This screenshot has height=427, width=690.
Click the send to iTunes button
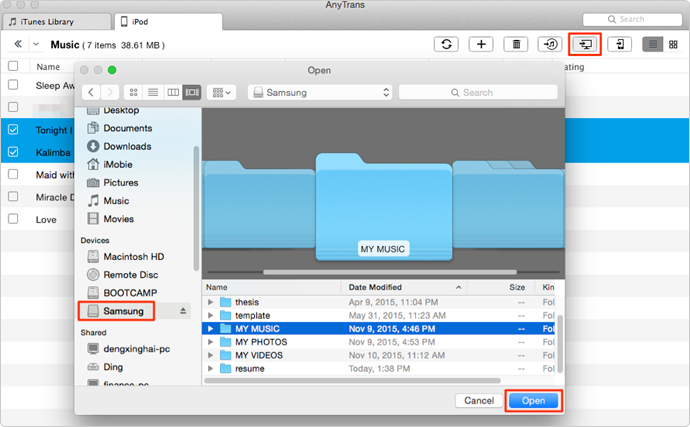[x=550, y=44]
